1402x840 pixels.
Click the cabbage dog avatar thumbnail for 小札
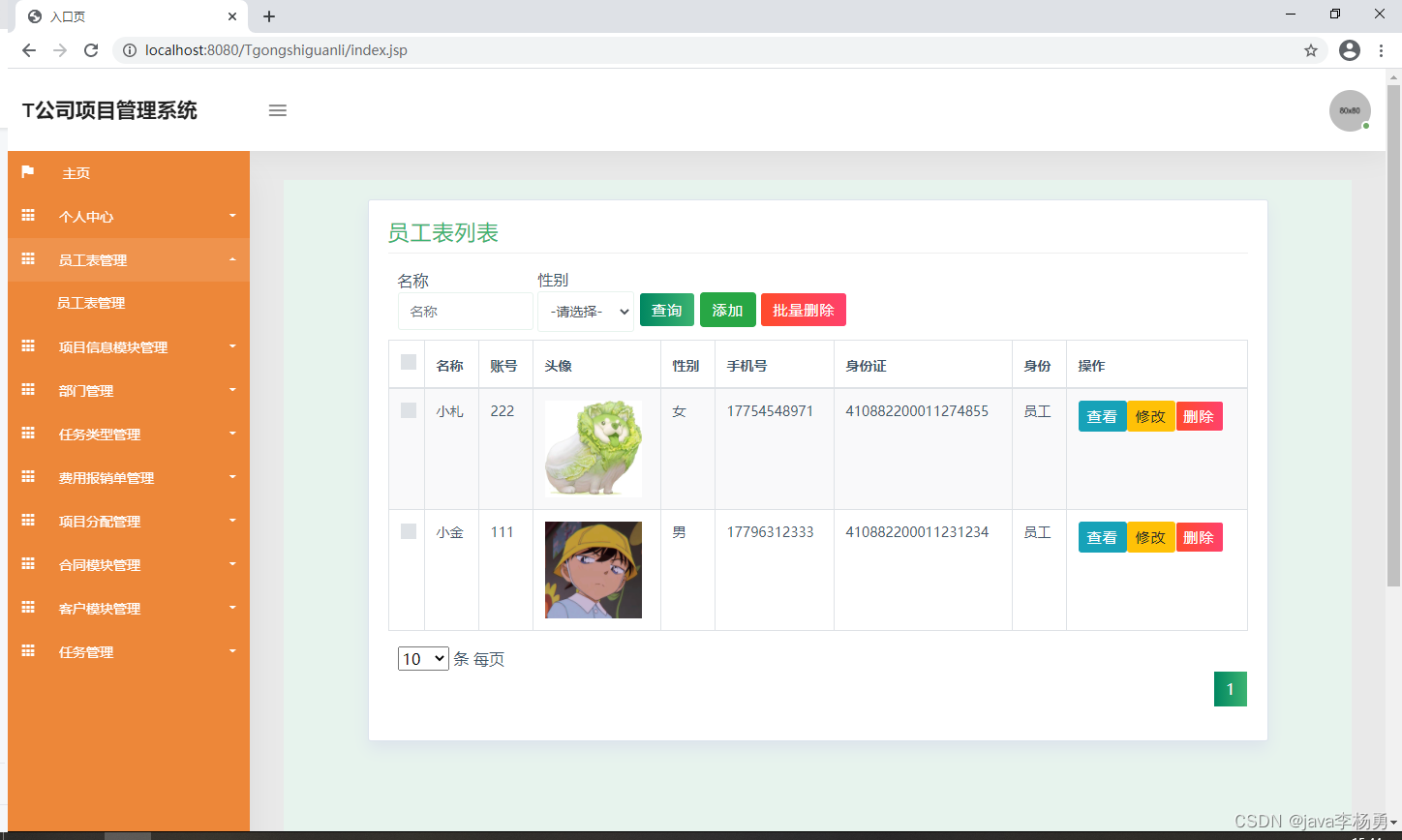tap(593, 448)
